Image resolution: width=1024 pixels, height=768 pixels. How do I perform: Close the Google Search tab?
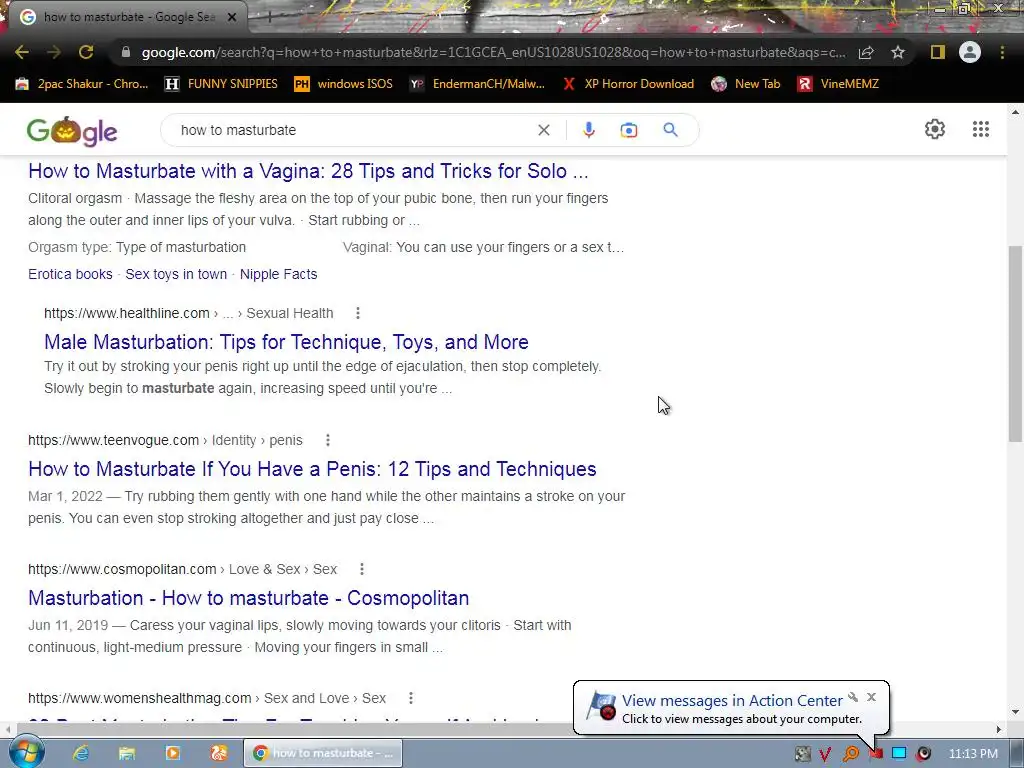(232, 17)
